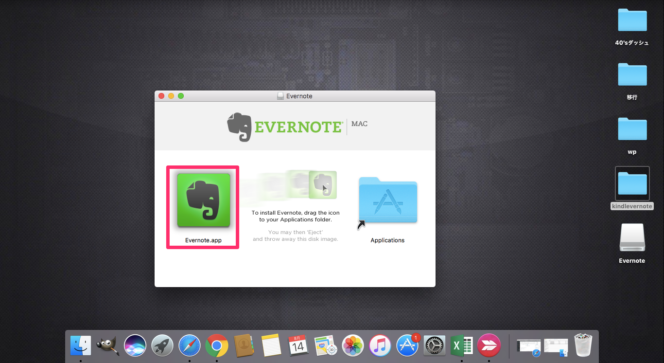Open Safari from the Dock
664x363 pixels.
coord(189,345)
